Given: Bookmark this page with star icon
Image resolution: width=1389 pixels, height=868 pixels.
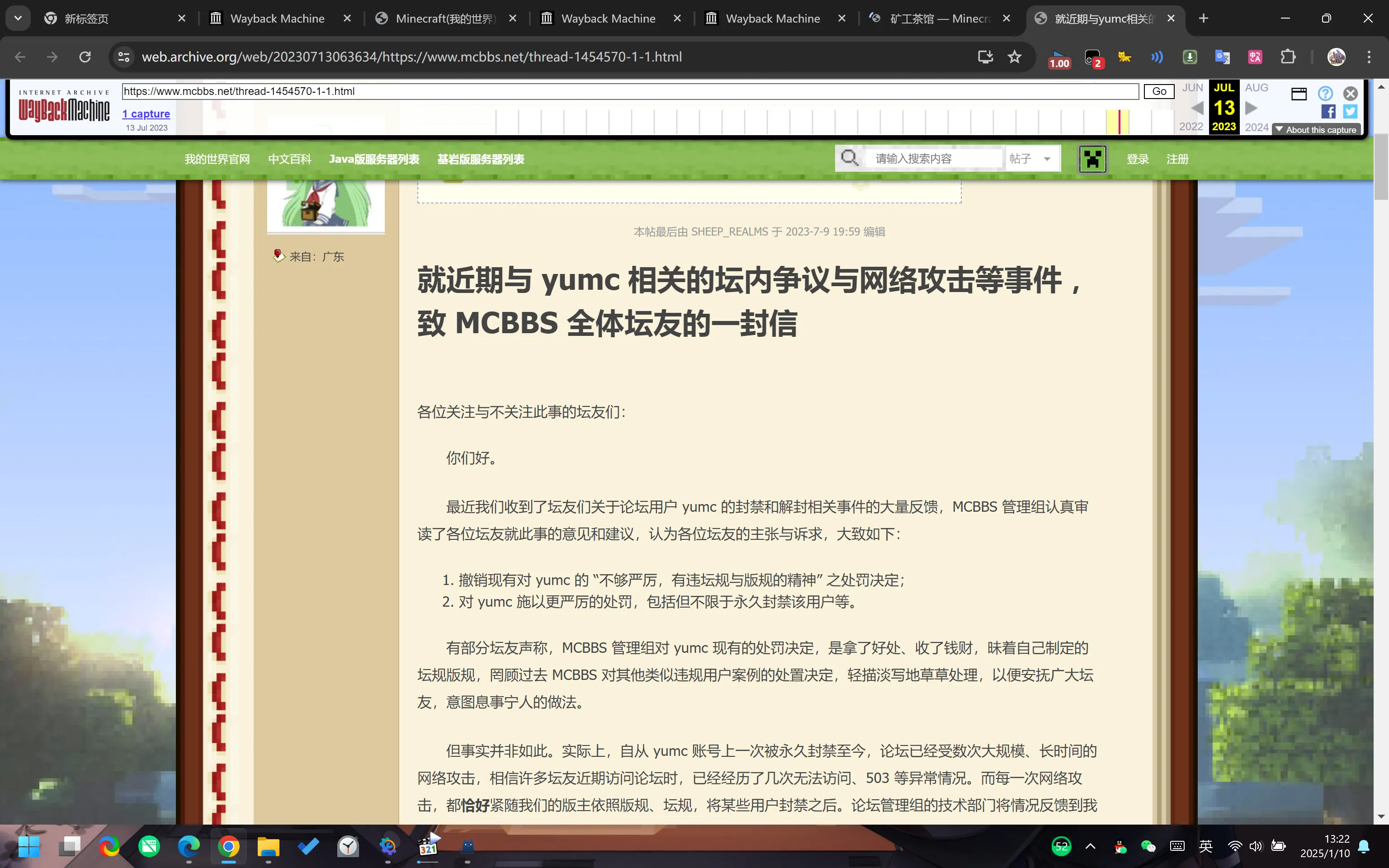Looking at the screenshot, I should (1015, 57).
